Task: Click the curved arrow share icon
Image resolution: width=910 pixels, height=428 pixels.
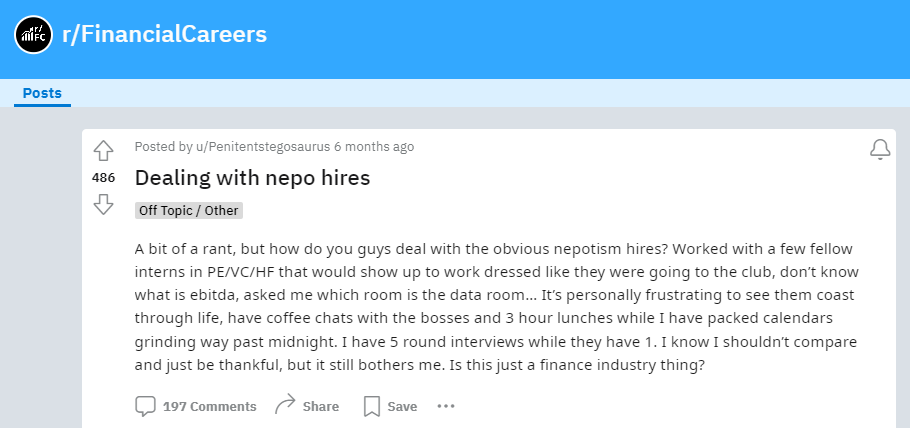Action: pyautogui.click(x=285, y=405)
